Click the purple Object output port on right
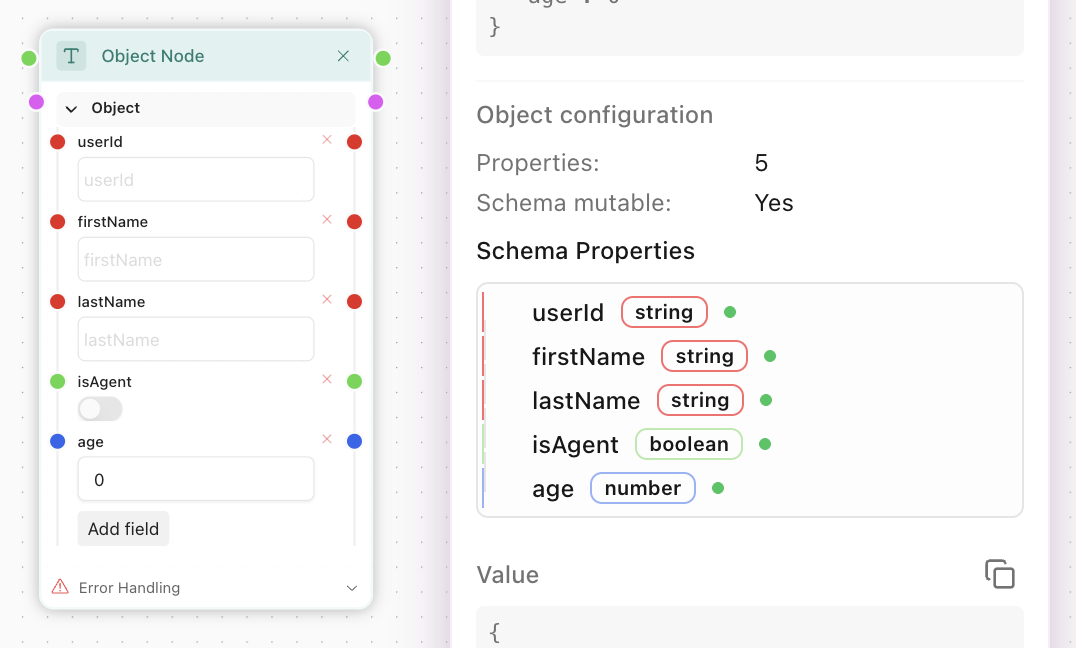Viewport: 1076px width, 648px height. pyautogui.click(x=376, y=102)
